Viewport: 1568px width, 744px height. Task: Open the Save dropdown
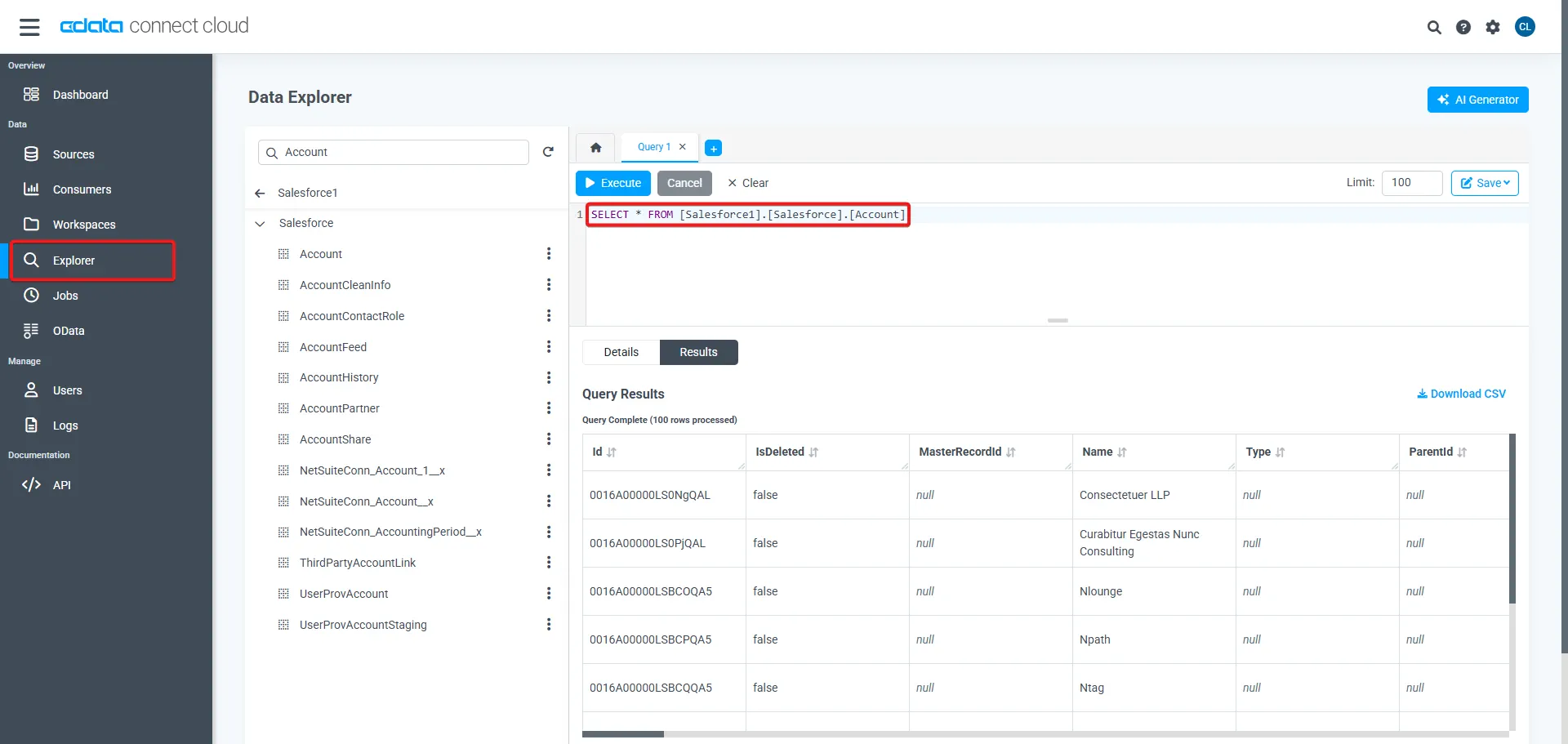click(x=1484, y=183)
